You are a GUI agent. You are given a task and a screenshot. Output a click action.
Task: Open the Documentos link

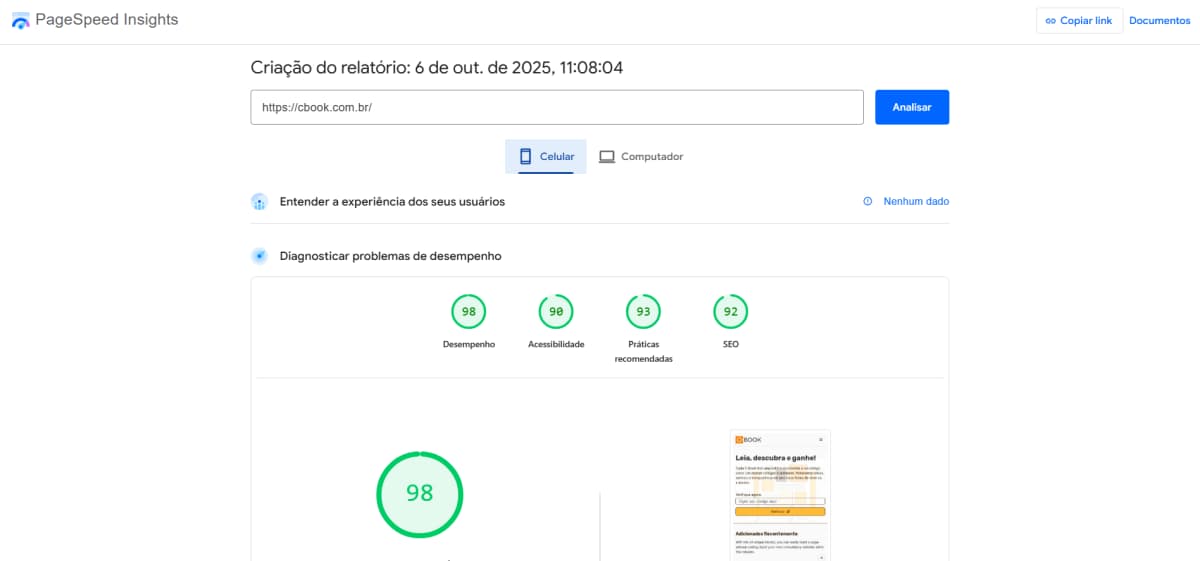point(1160,21)
